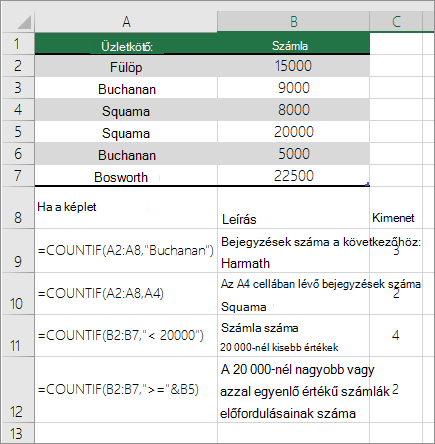
Task: Select 'Buchanan' in row 6
Action: 126,154
